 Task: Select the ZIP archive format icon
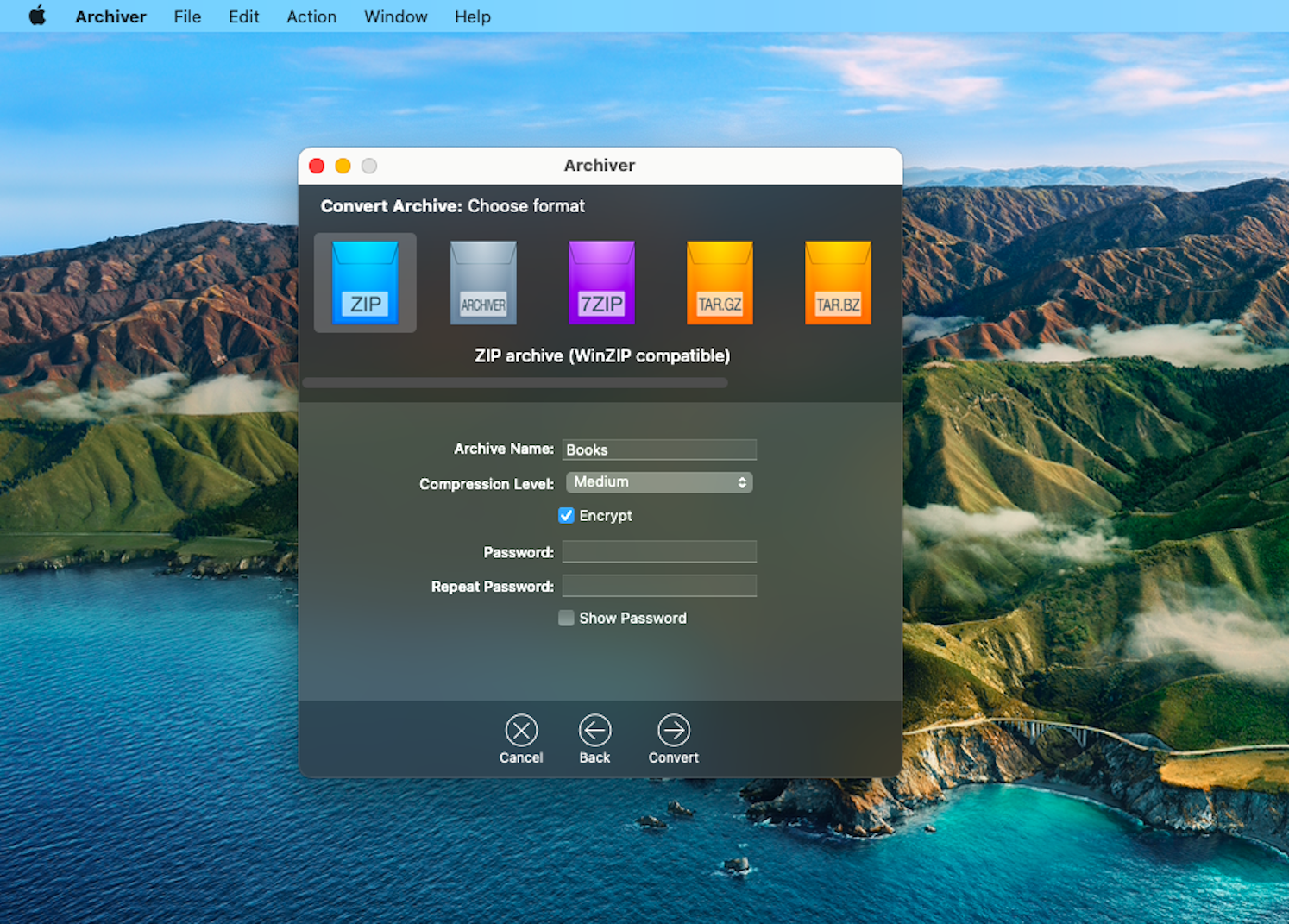(x=364, y=283)
